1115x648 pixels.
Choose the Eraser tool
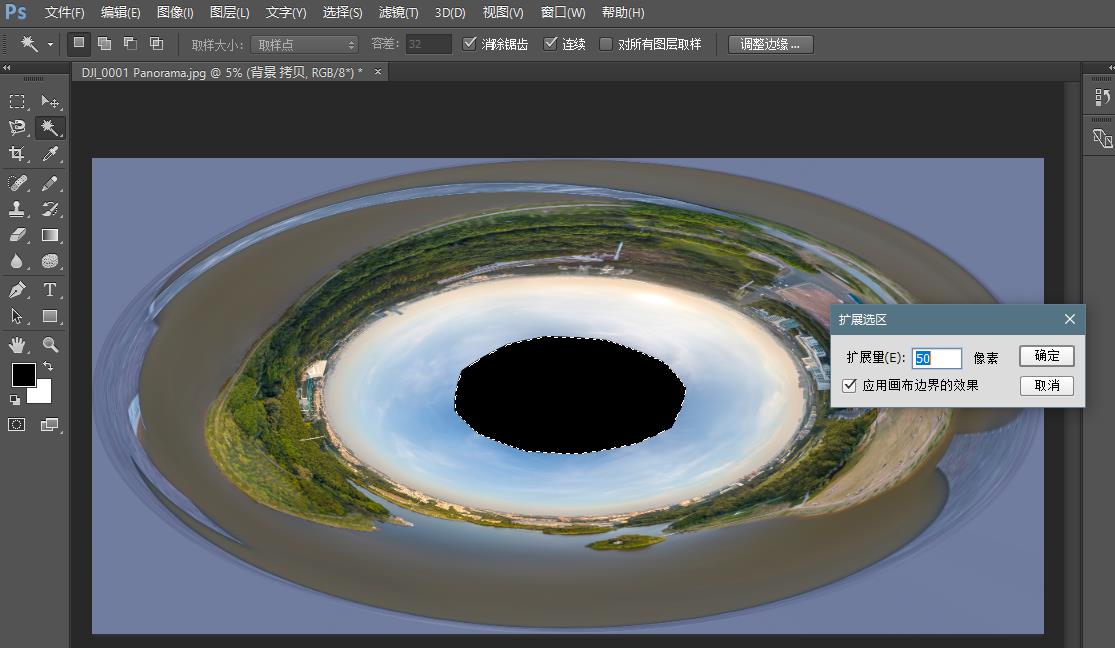[17, 235]
